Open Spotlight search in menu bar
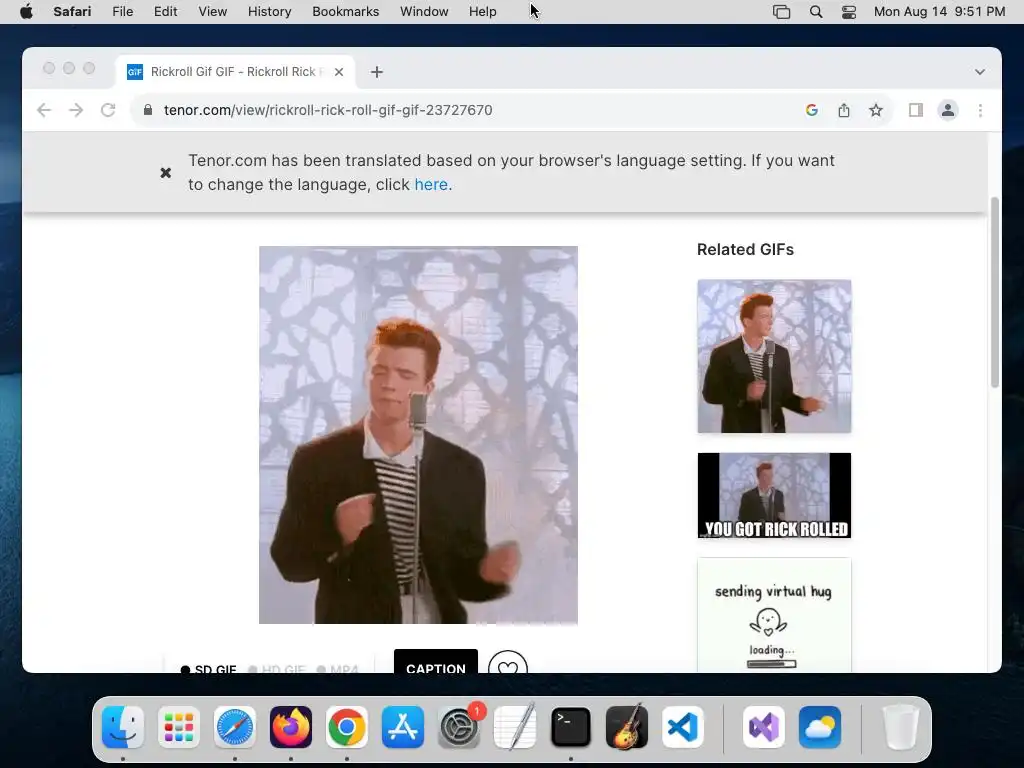The height and width of the screenshot is (768, 1024). coord(816,12)
